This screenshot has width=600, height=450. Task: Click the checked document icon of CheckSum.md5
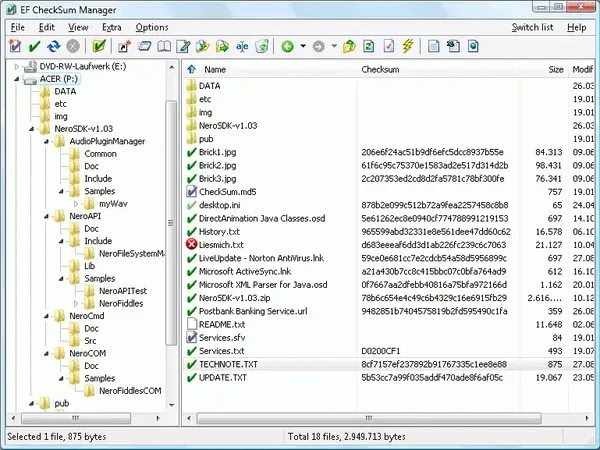(191, 191)
